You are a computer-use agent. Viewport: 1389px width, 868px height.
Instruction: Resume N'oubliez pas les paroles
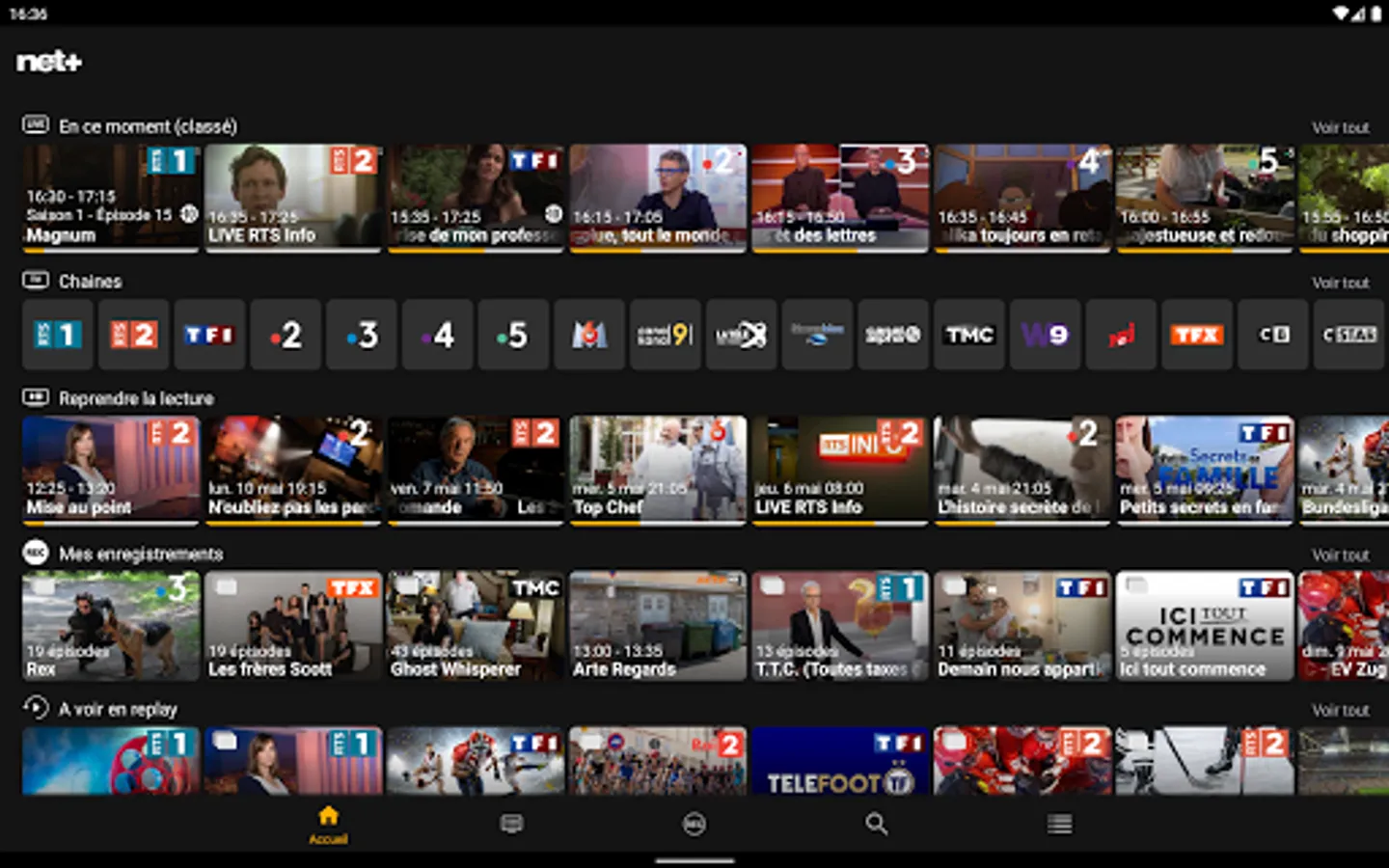293,471
